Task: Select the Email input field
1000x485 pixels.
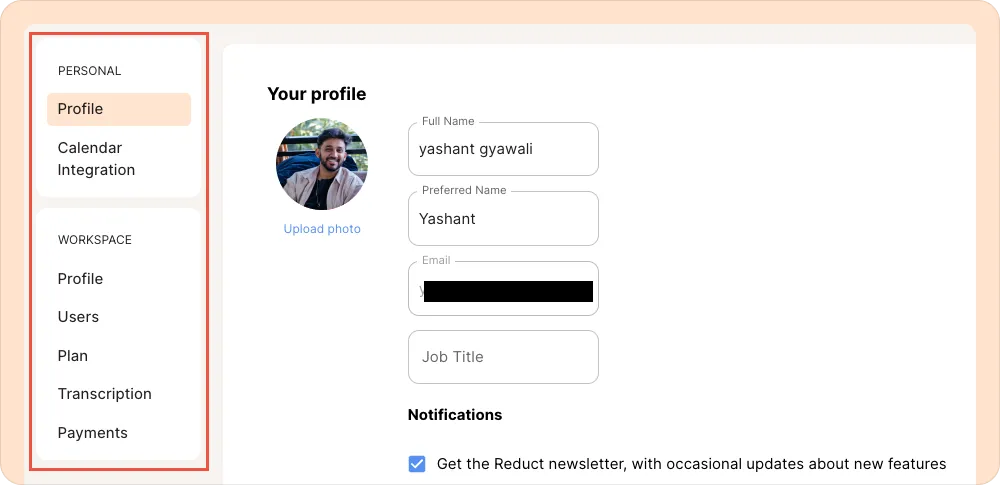Action: point(503,291)
